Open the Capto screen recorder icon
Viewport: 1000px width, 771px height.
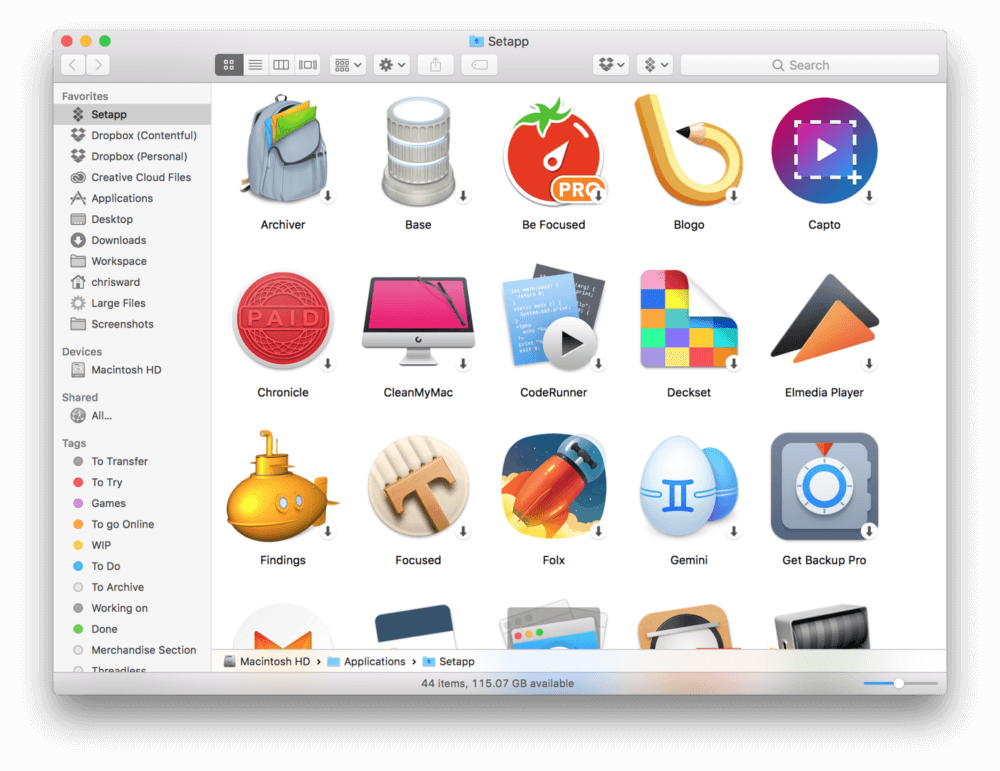point(824,151)
